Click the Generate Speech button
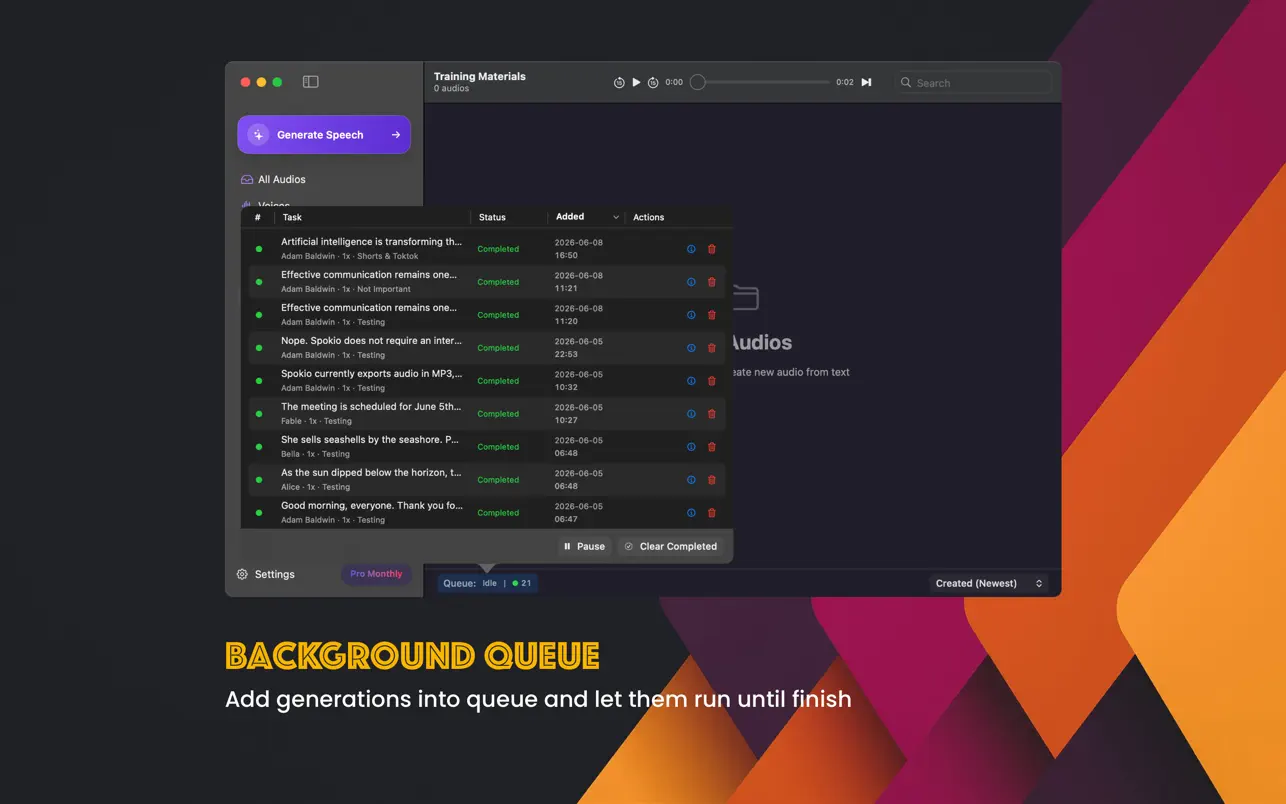 pos(324,135)
